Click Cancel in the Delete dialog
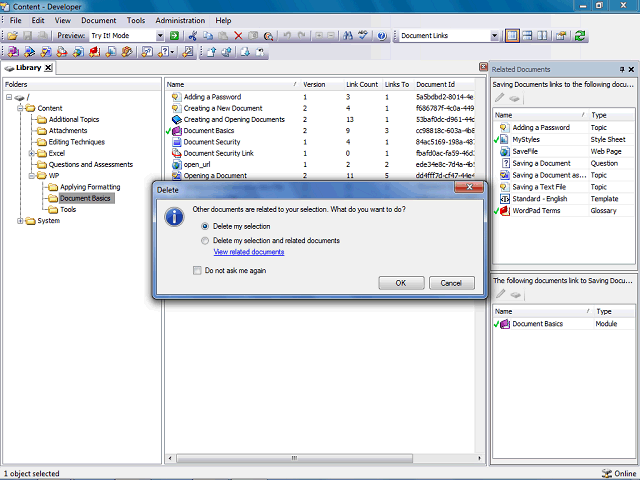The width and height of the screenshot is (640, 480). click(x=451, y=283)
